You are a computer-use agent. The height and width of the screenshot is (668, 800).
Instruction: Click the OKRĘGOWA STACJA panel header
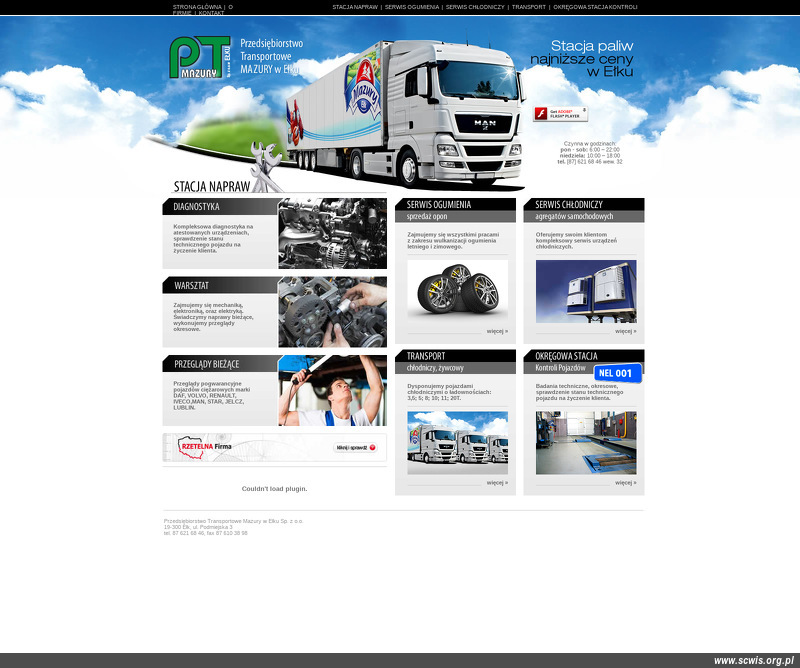584,362
